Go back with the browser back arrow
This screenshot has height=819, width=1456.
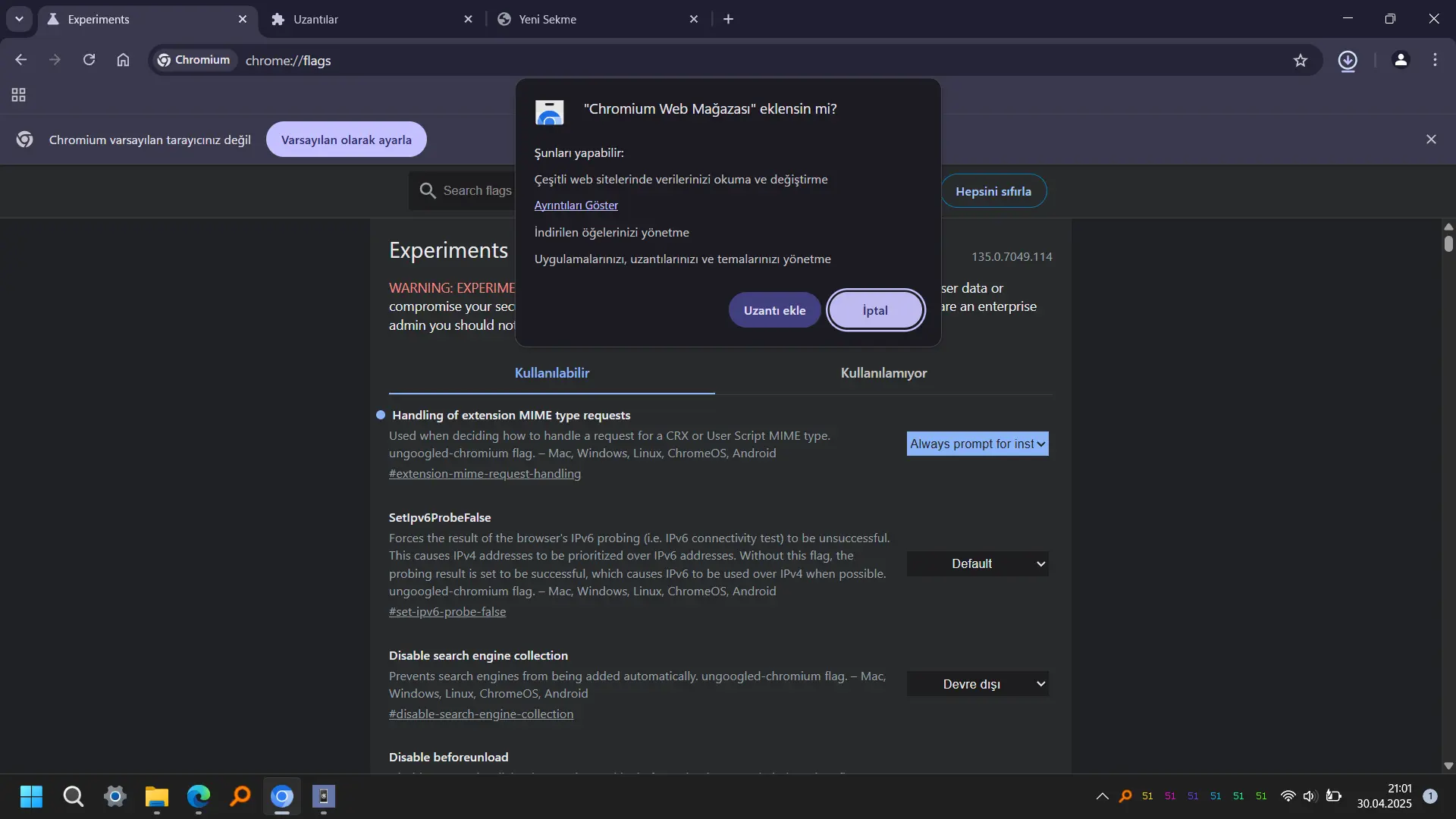click(x=20, y=60)
